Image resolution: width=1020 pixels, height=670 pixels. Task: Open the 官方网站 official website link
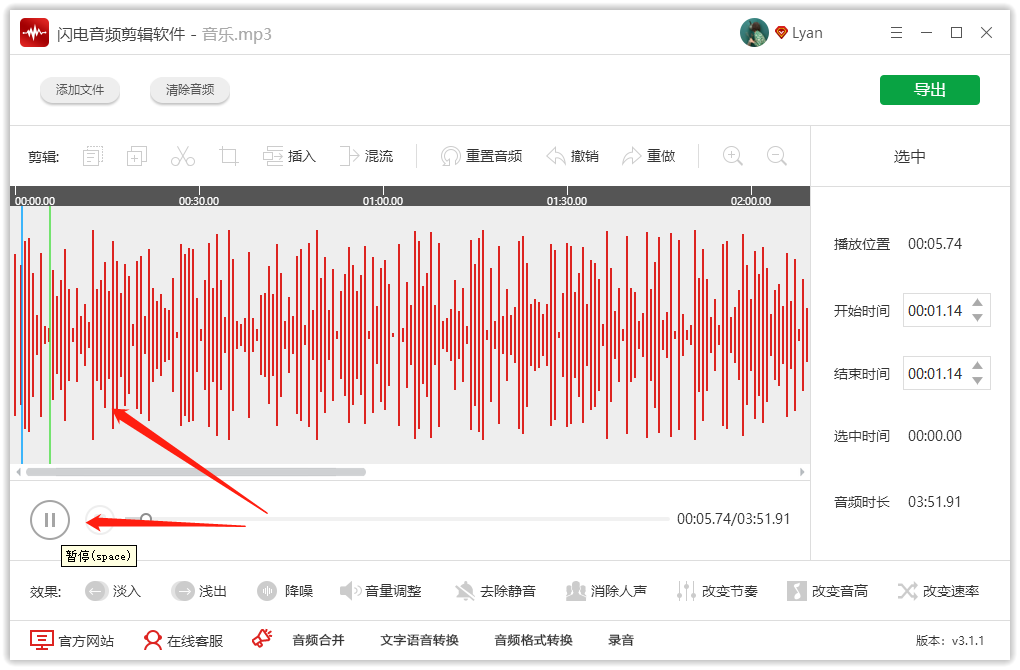(72, 640)
